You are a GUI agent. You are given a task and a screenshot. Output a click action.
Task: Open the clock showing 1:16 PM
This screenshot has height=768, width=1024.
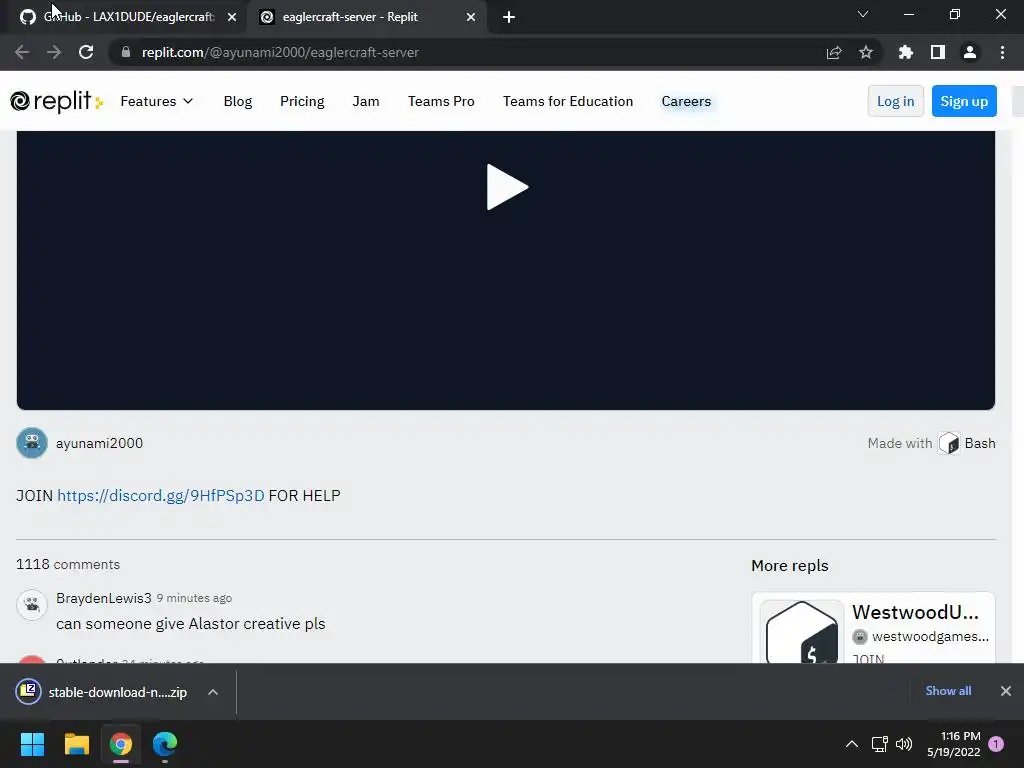pos(953,744)
